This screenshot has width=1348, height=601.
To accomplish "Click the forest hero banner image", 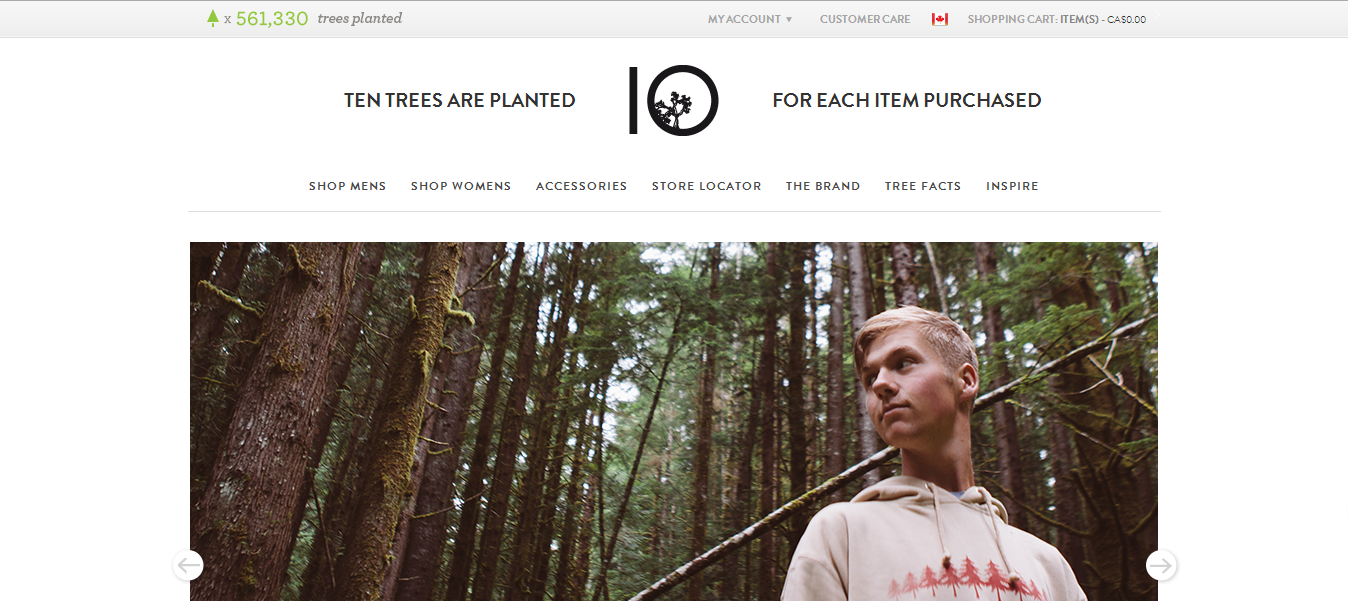I will pyautogui.click(x=674, y=421).
